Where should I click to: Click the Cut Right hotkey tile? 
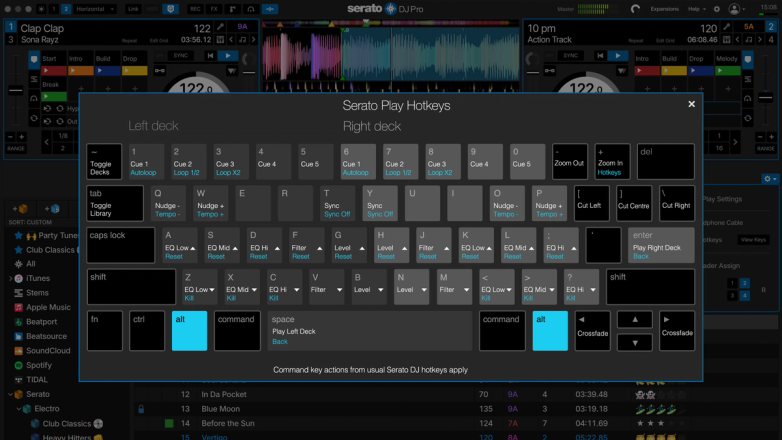click(676, 203)
